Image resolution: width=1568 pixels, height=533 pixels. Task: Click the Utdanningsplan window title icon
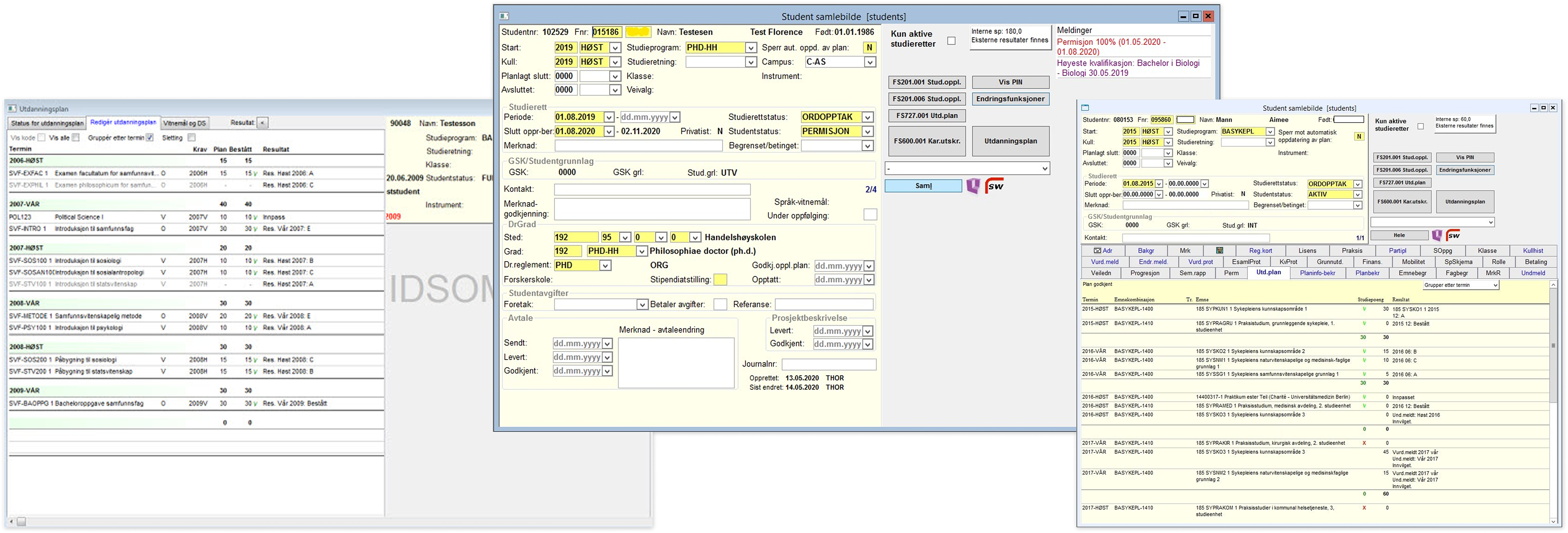coord(11,109)
